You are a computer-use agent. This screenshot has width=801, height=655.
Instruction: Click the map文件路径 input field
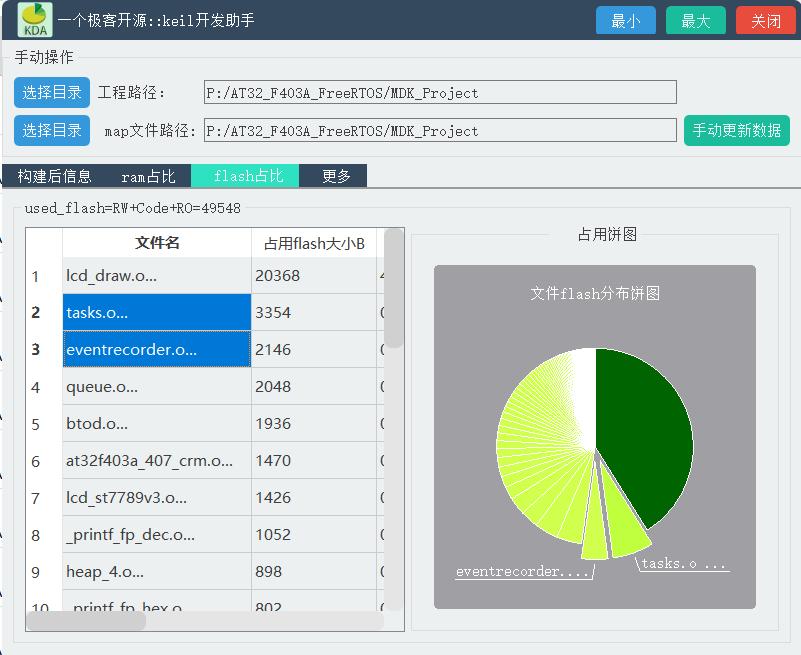[440, 130]
